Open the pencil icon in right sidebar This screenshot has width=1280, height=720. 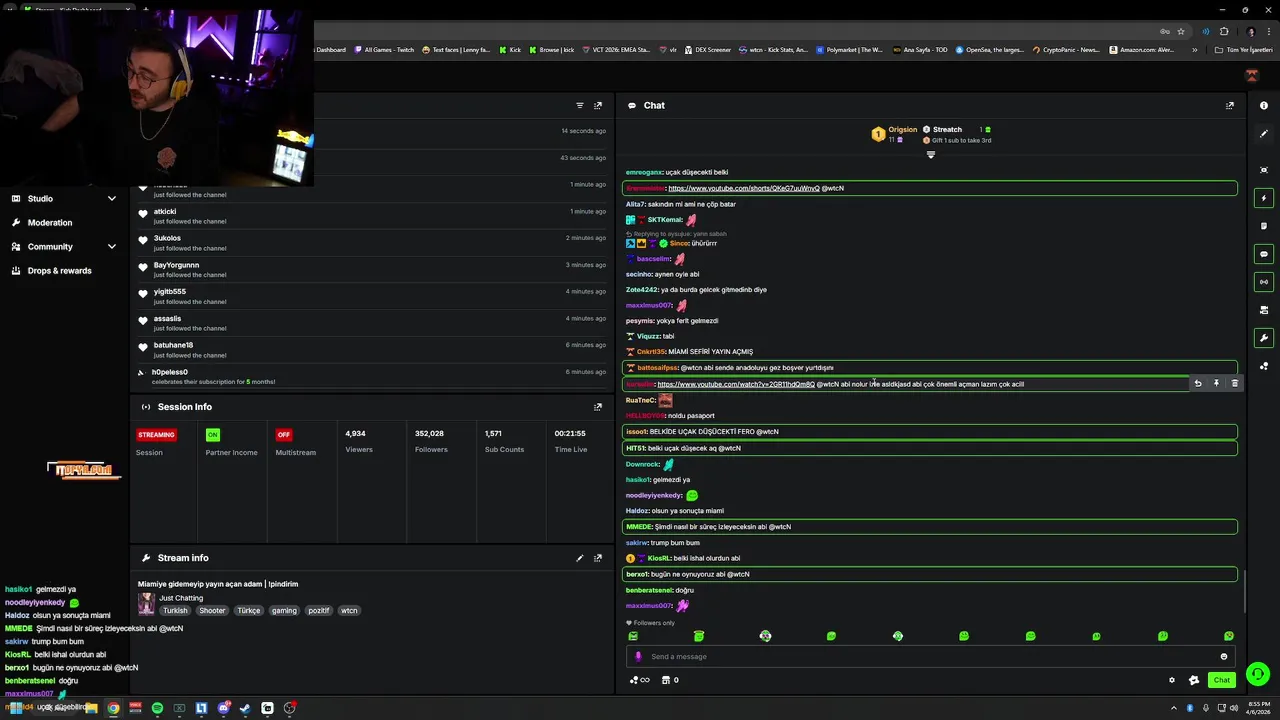[x=1264, y=133]
